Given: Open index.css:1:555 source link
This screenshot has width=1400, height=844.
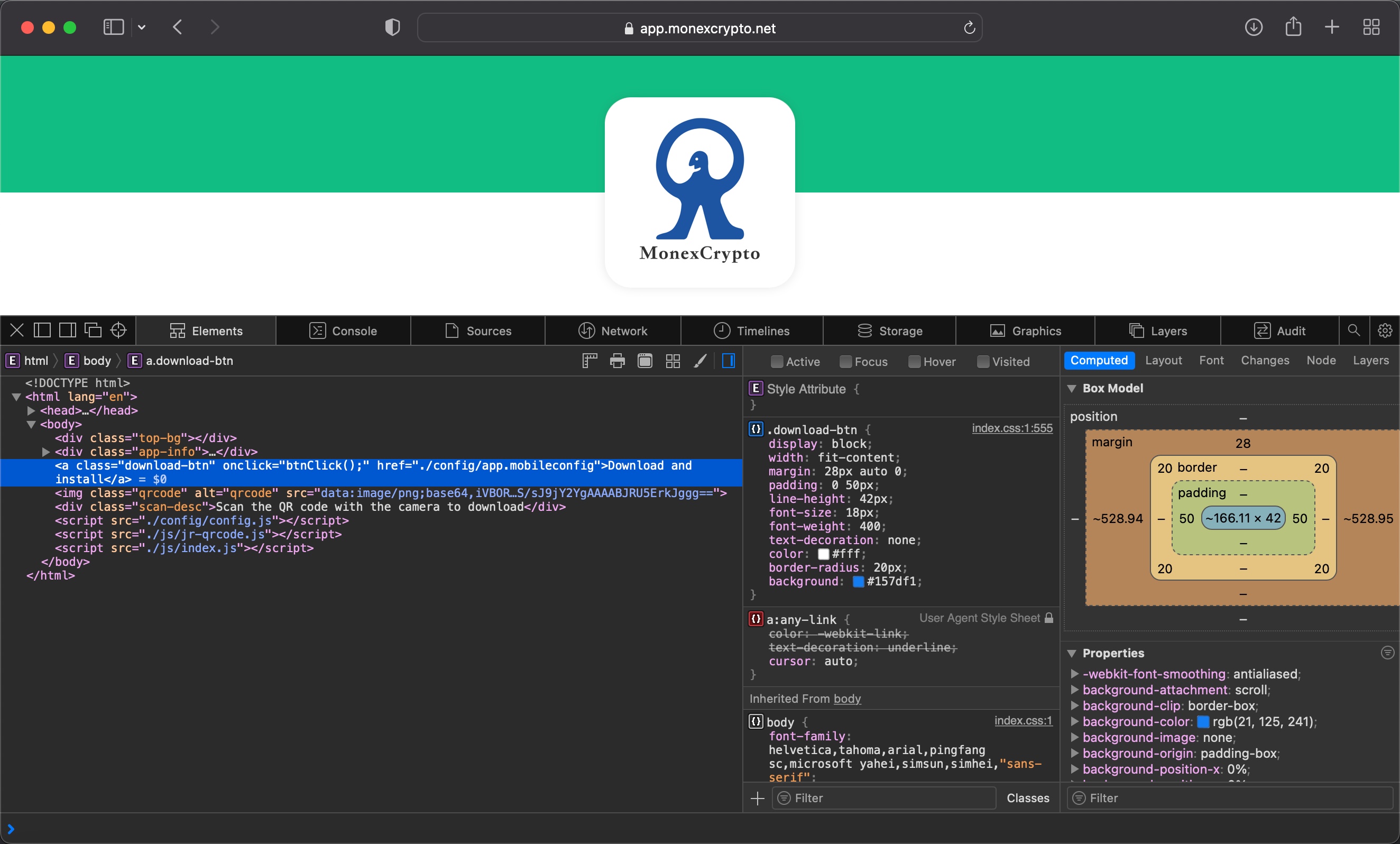Looking at the screenshot, I should pos(1012,428).
